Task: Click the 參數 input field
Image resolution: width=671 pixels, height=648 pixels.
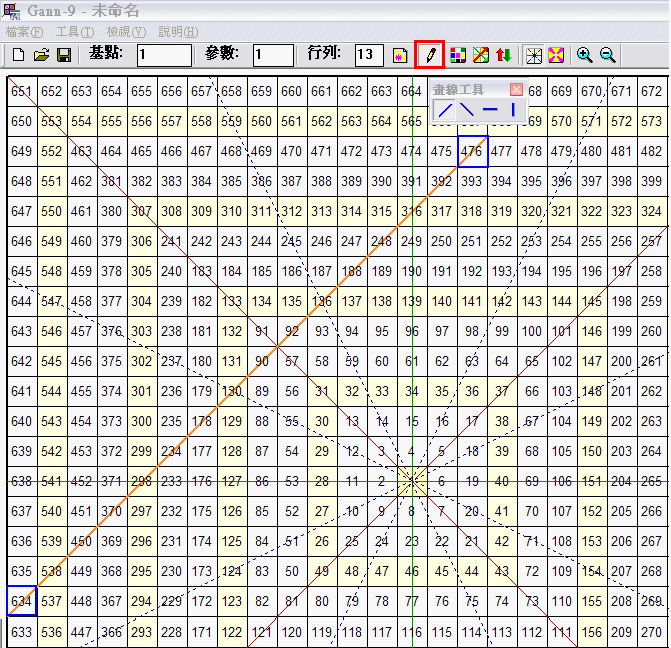Action: [x=273, y=55]
